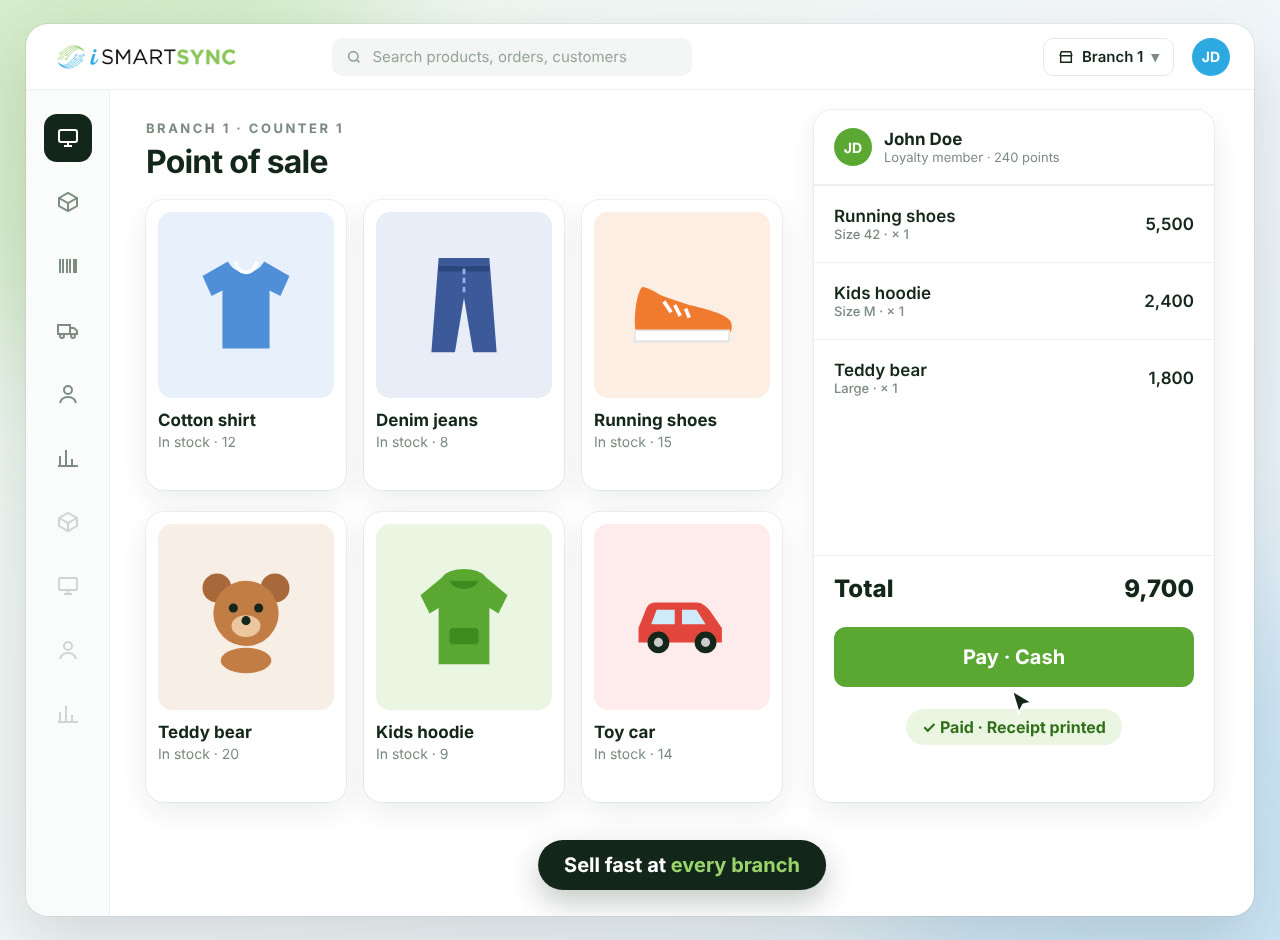Click the BRANCH 1 · COUNTER 1 label
This screenshot has height=940, width=1280.
245,128
